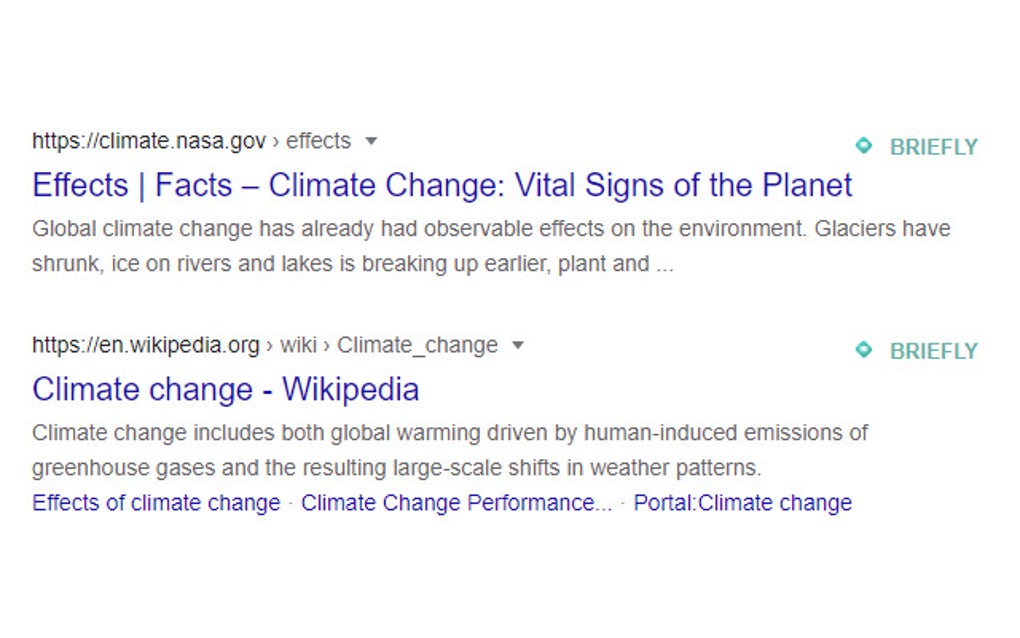
Task: Click the 'Climate_change' breadcrumb segment
Action: [417, 345]
